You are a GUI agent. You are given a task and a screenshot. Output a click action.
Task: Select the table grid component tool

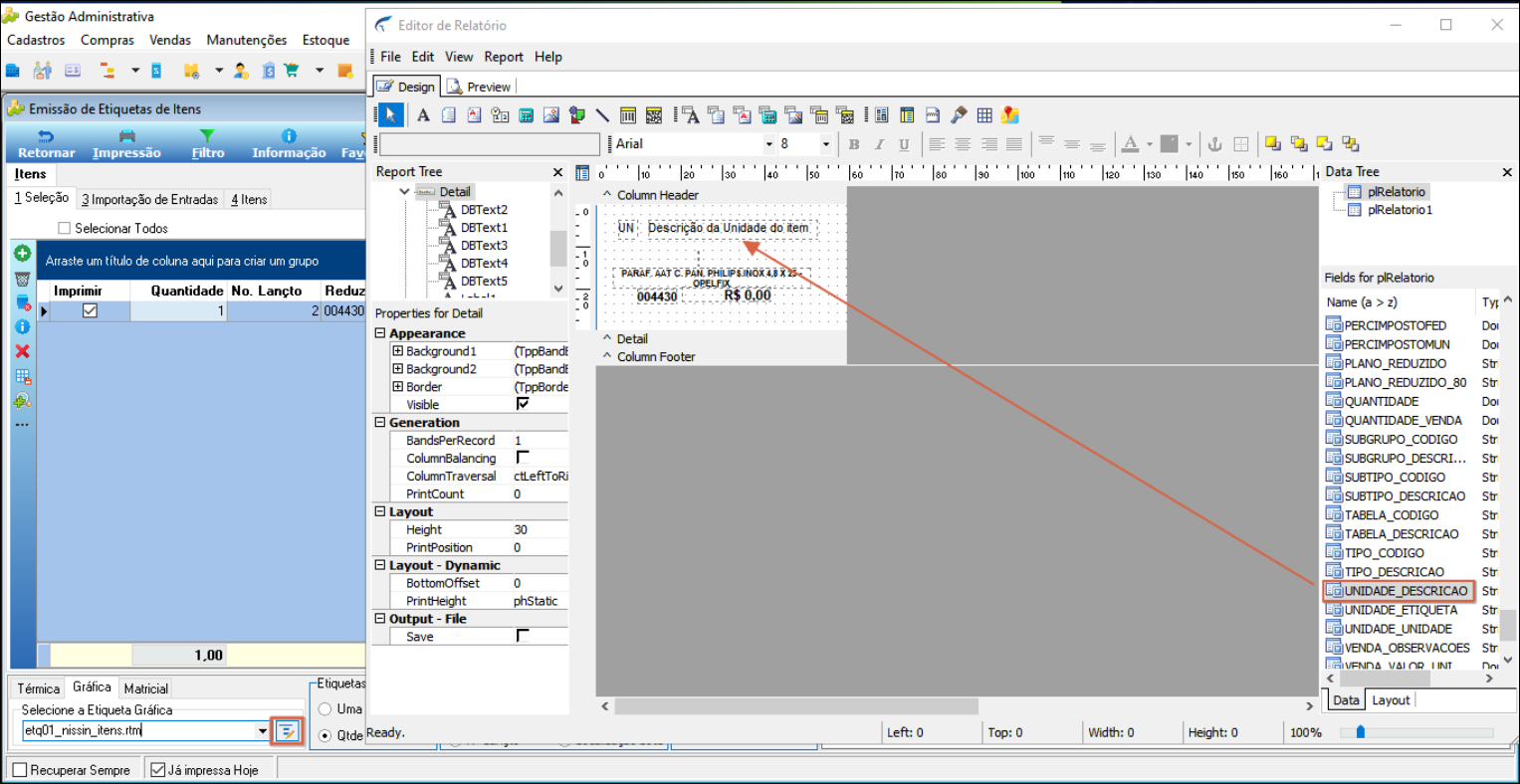pyautogui.click(x=984, y=115)
